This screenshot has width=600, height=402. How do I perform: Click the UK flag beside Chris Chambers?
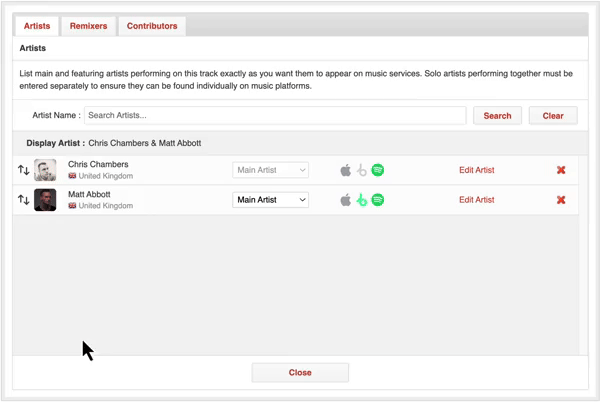(72, 176)
